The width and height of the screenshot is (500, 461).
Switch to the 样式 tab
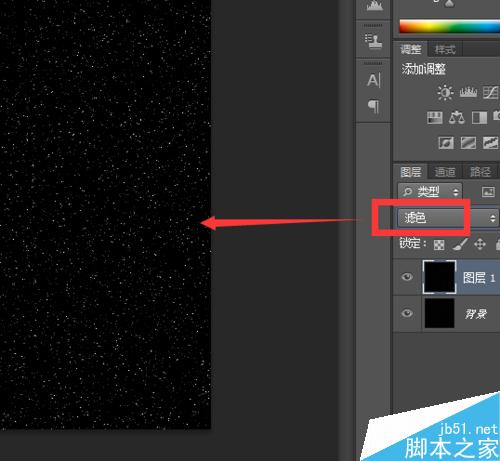tap(445, 50)
